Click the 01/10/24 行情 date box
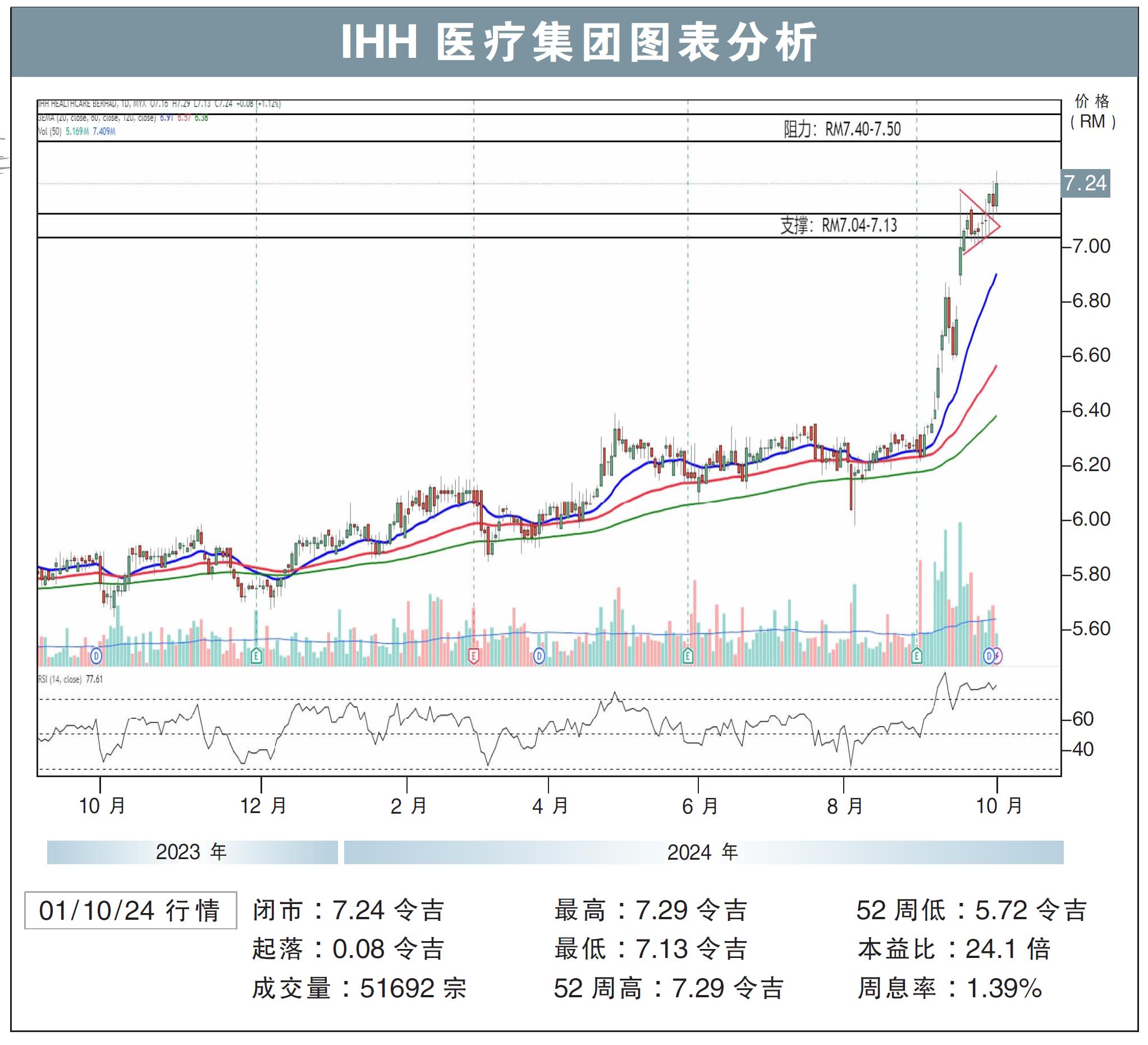This screenshot has width=1148, height=1045. point(130,910)
